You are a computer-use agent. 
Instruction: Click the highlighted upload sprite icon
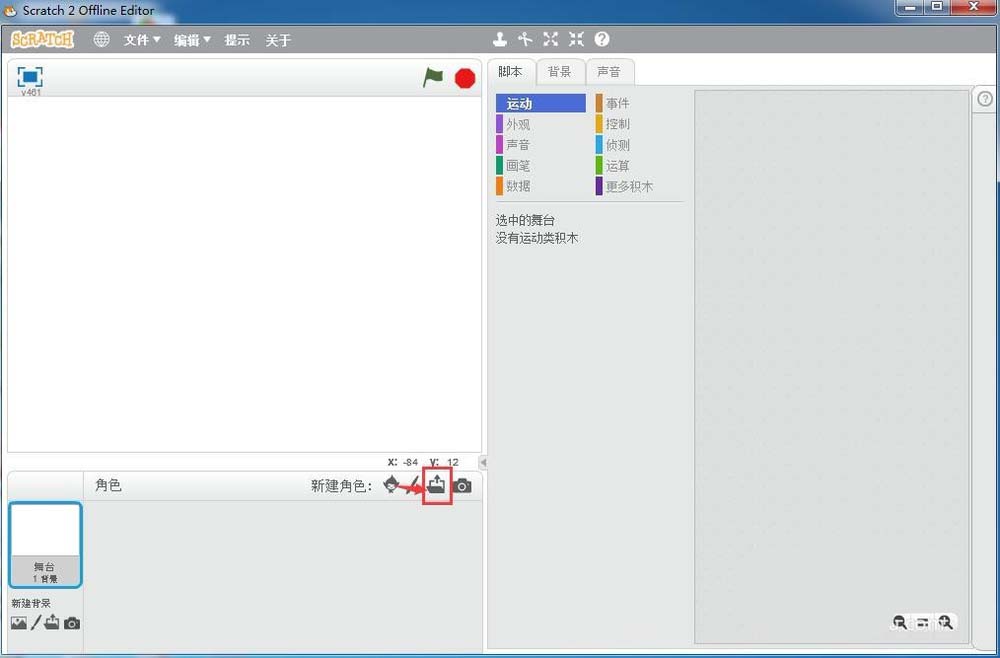coord(436,485)
